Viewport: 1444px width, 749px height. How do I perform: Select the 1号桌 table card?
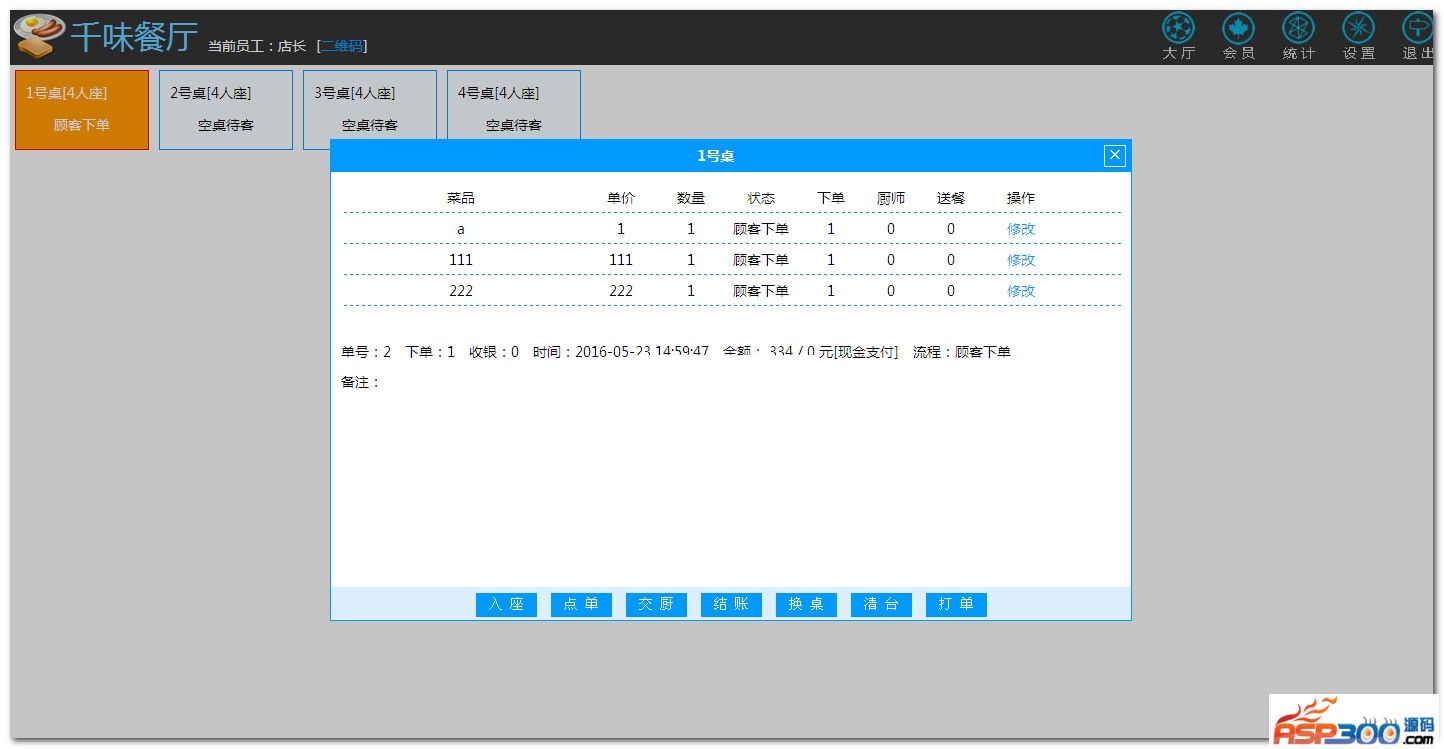82,110
